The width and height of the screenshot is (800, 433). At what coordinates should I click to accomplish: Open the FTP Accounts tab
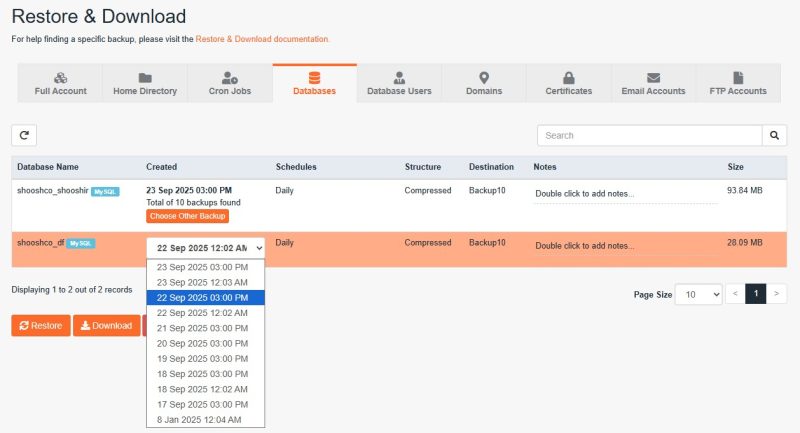738,83
